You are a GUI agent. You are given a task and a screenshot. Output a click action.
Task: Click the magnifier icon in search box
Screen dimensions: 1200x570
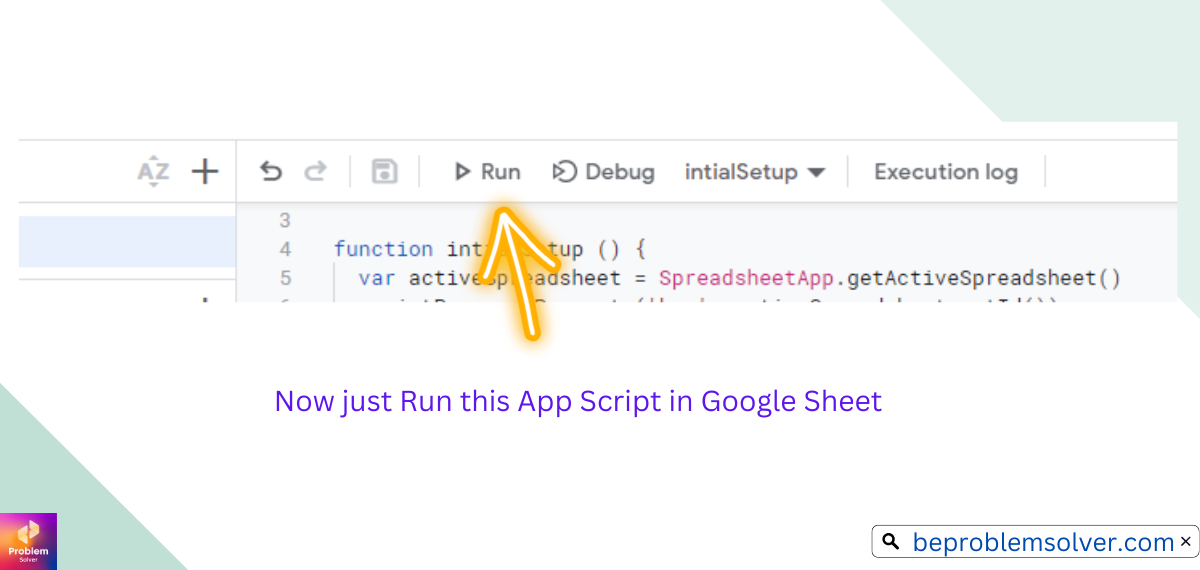click(x=890, y=542)
